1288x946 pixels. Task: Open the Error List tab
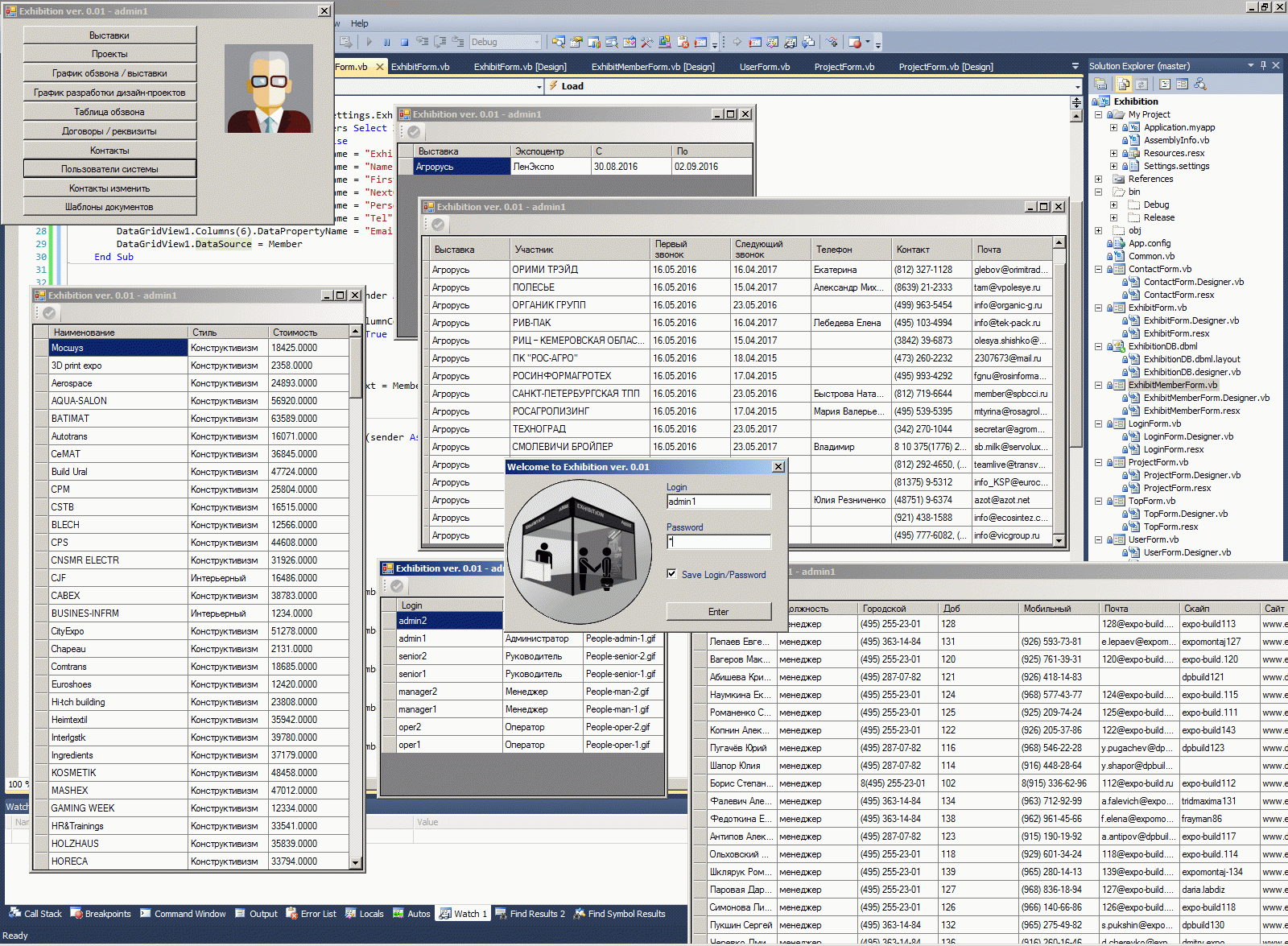(x=311, y=914)
